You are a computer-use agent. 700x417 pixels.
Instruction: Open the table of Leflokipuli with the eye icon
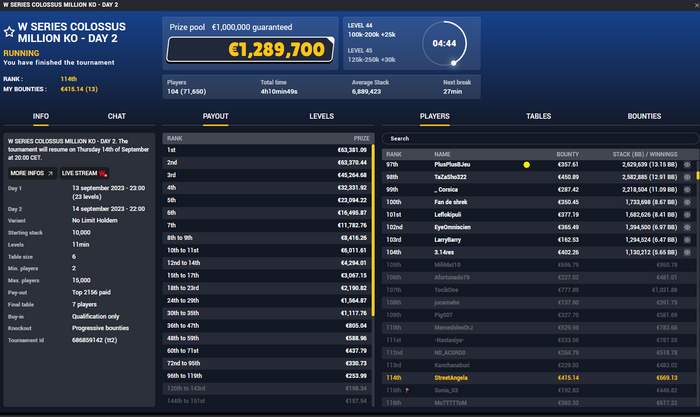[687, 215]
